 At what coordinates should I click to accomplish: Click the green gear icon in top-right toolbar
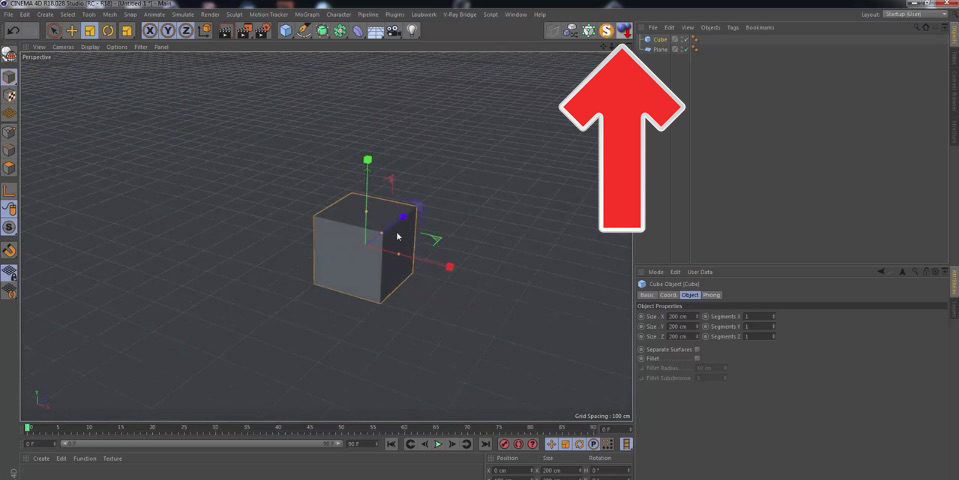pyautogui.click(x=588, y=31)
